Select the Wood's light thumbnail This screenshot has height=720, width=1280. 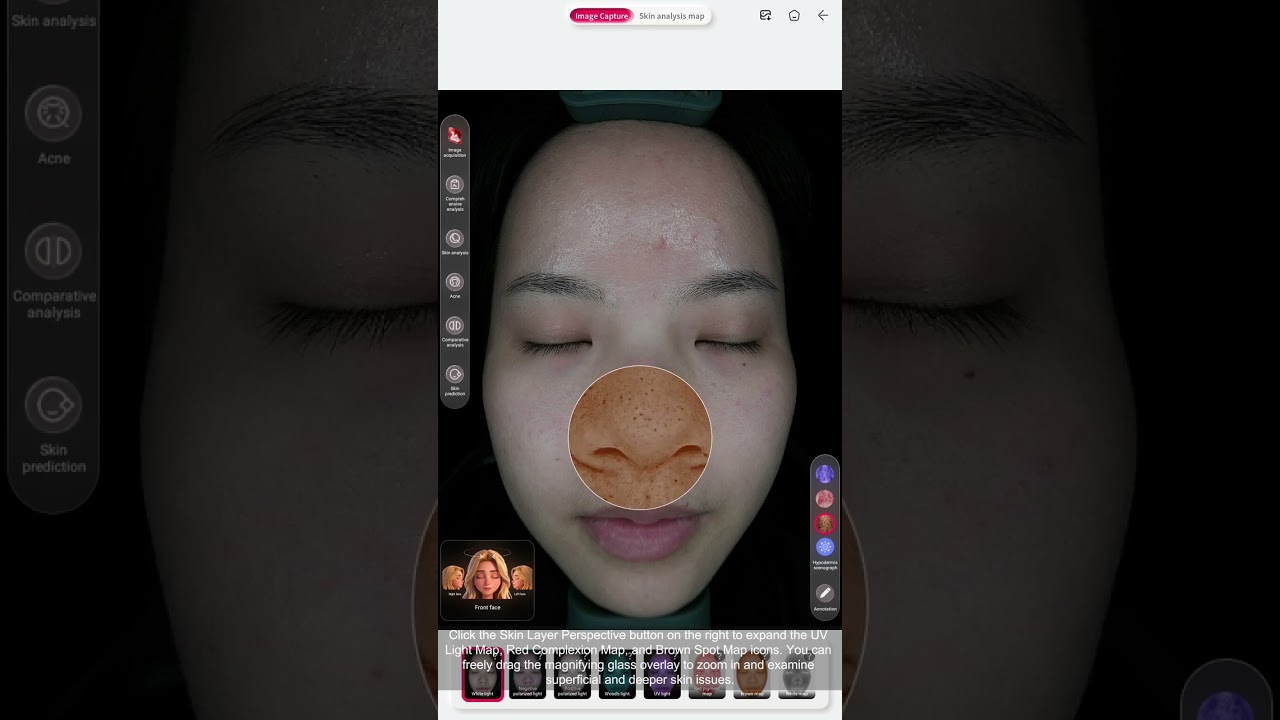(x=617, y=677)
